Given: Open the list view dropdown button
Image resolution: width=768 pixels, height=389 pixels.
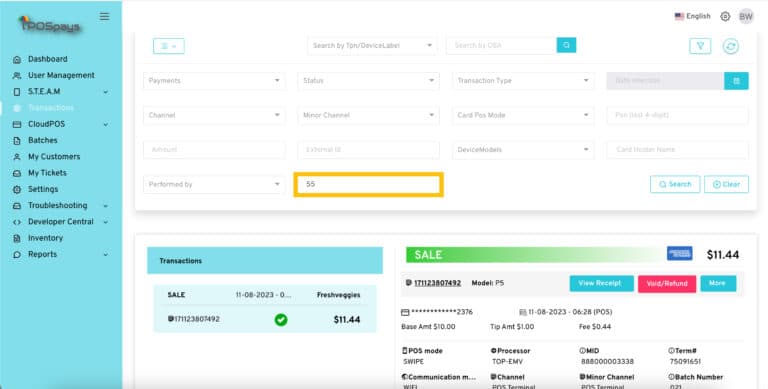Looking at the screenshot, I should 168,46.
